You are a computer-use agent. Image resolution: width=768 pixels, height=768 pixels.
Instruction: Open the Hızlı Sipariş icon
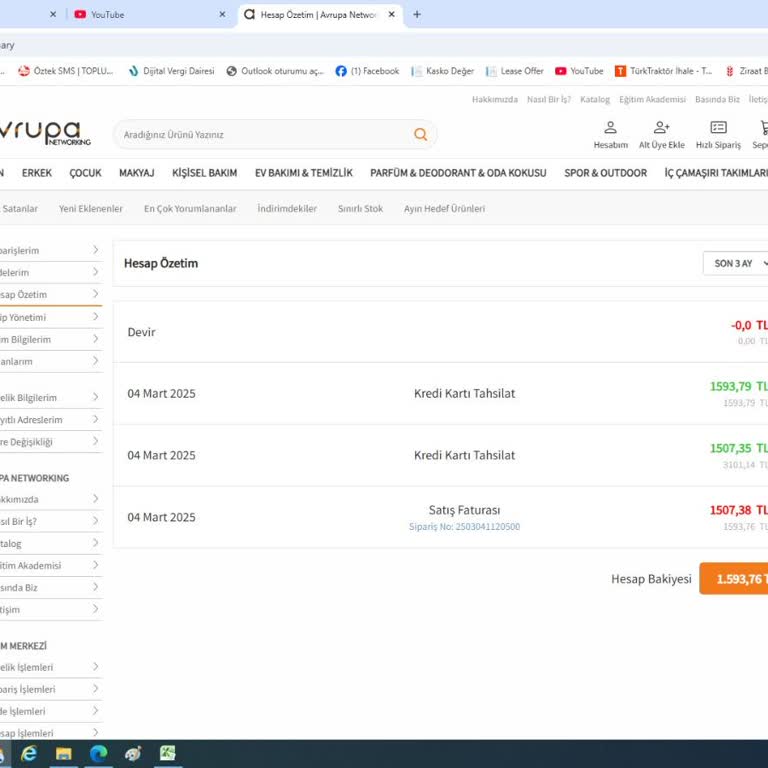(718, 135)
